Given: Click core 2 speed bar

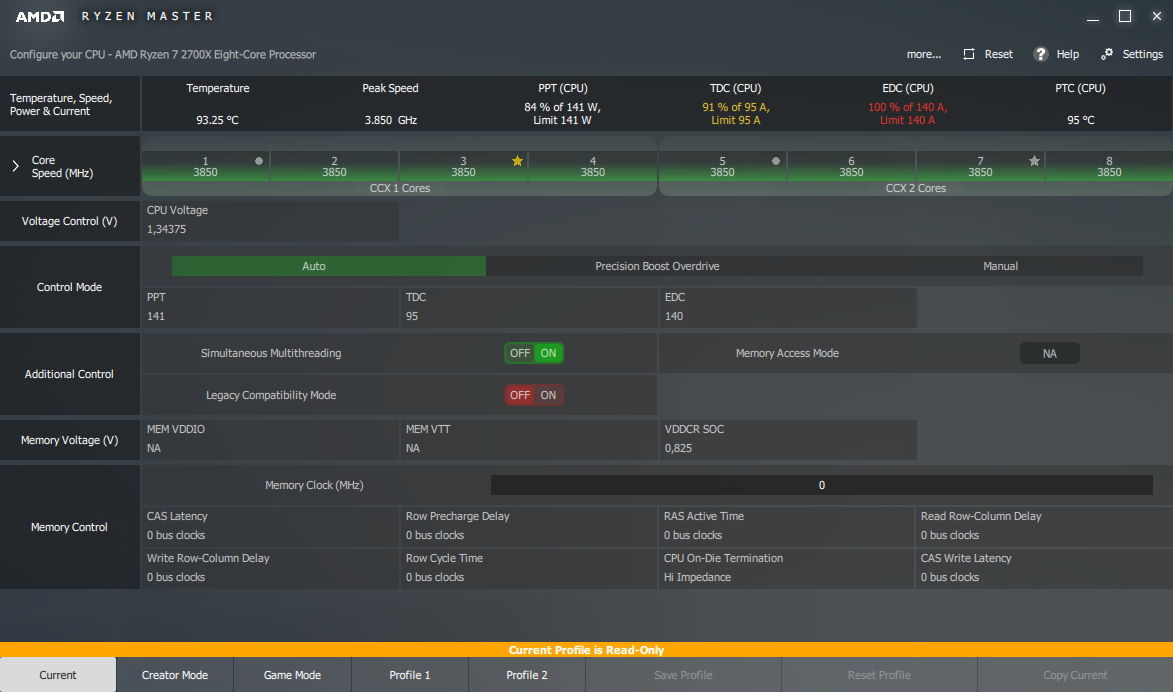Looking at the screenshot, I should coord(334,166).
